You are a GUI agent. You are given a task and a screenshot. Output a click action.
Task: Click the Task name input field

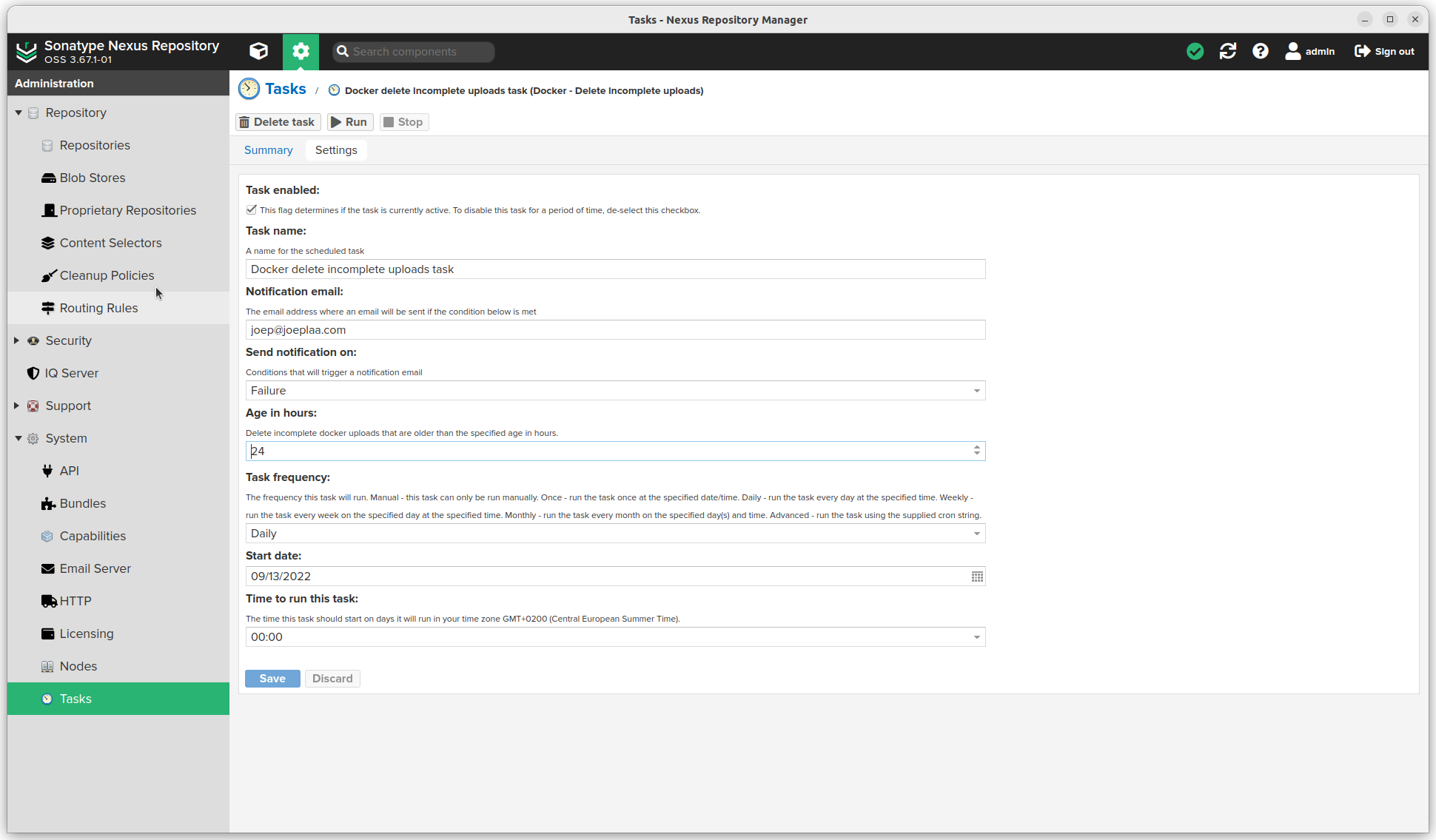point(615,269)
